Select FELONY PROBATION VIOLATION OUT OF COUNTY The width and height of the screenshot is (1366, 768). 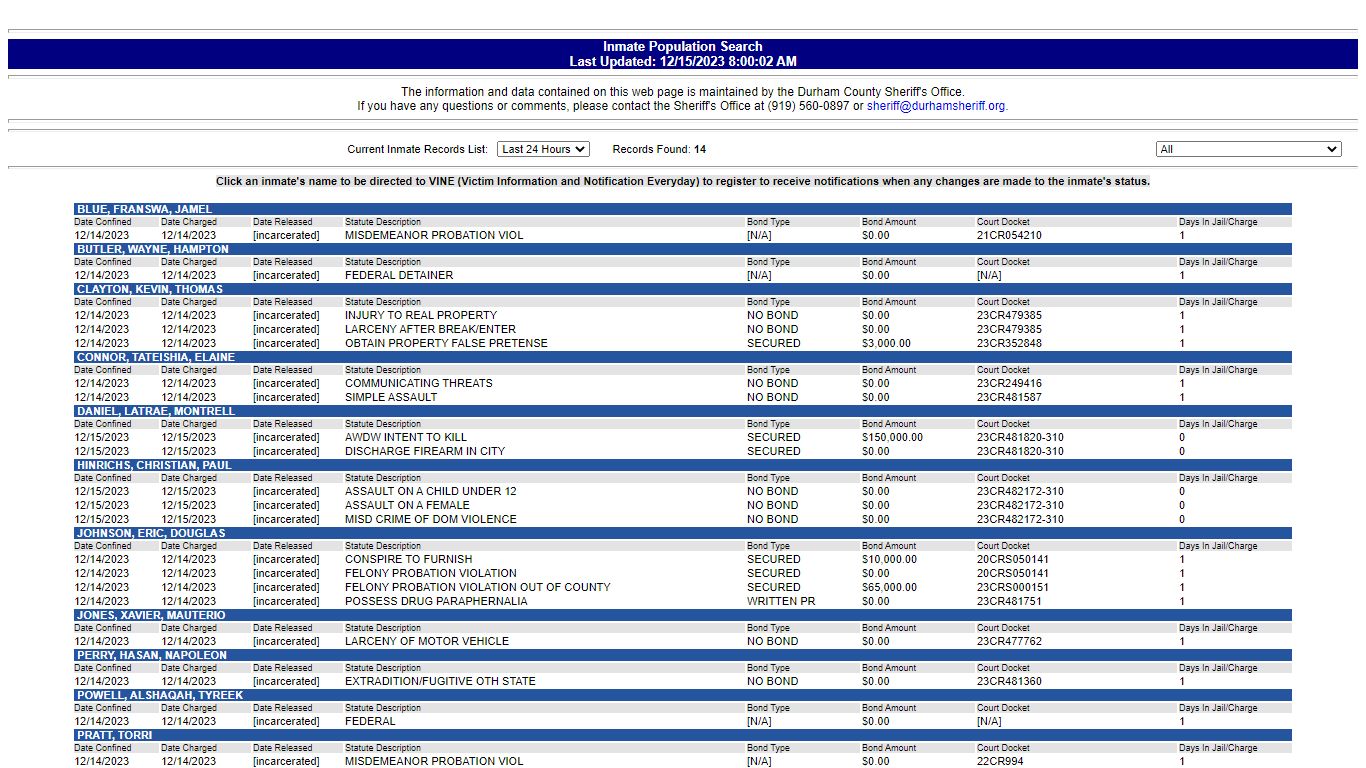coord(477,587)
